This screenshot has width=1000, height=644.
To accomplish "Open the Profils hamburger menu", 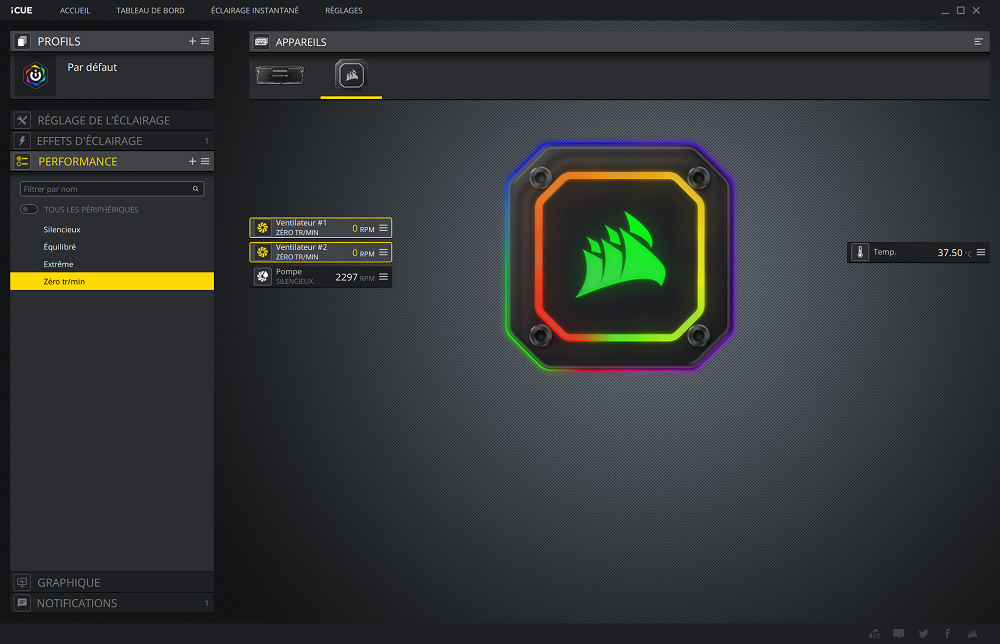I will [x=205, y=41].
